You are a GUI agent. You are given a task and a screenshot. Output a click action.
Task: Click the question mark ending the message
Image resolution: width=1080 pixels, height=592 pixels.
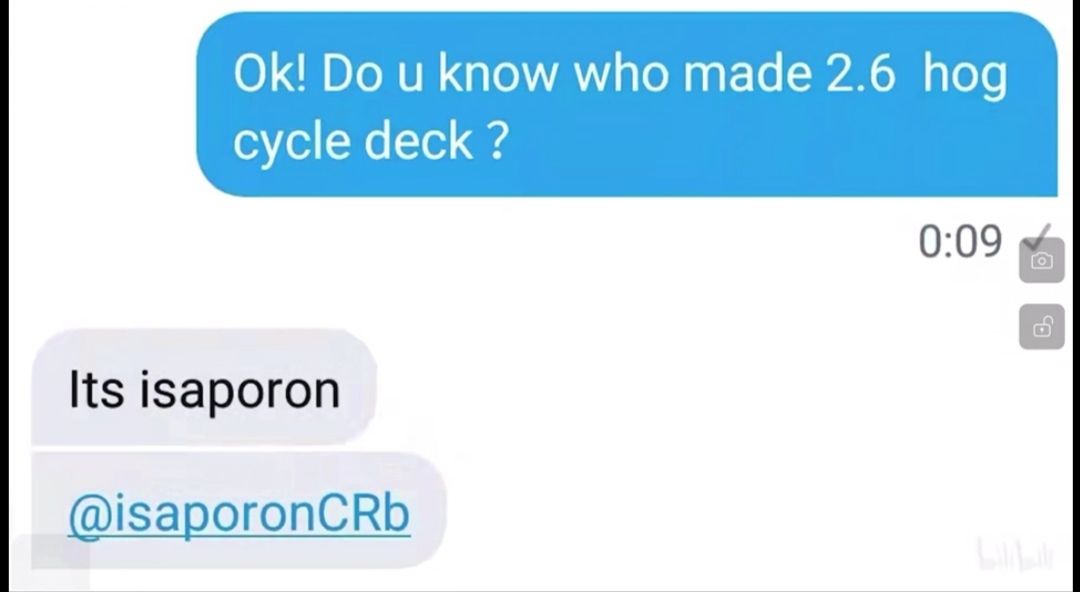point(497,141)
